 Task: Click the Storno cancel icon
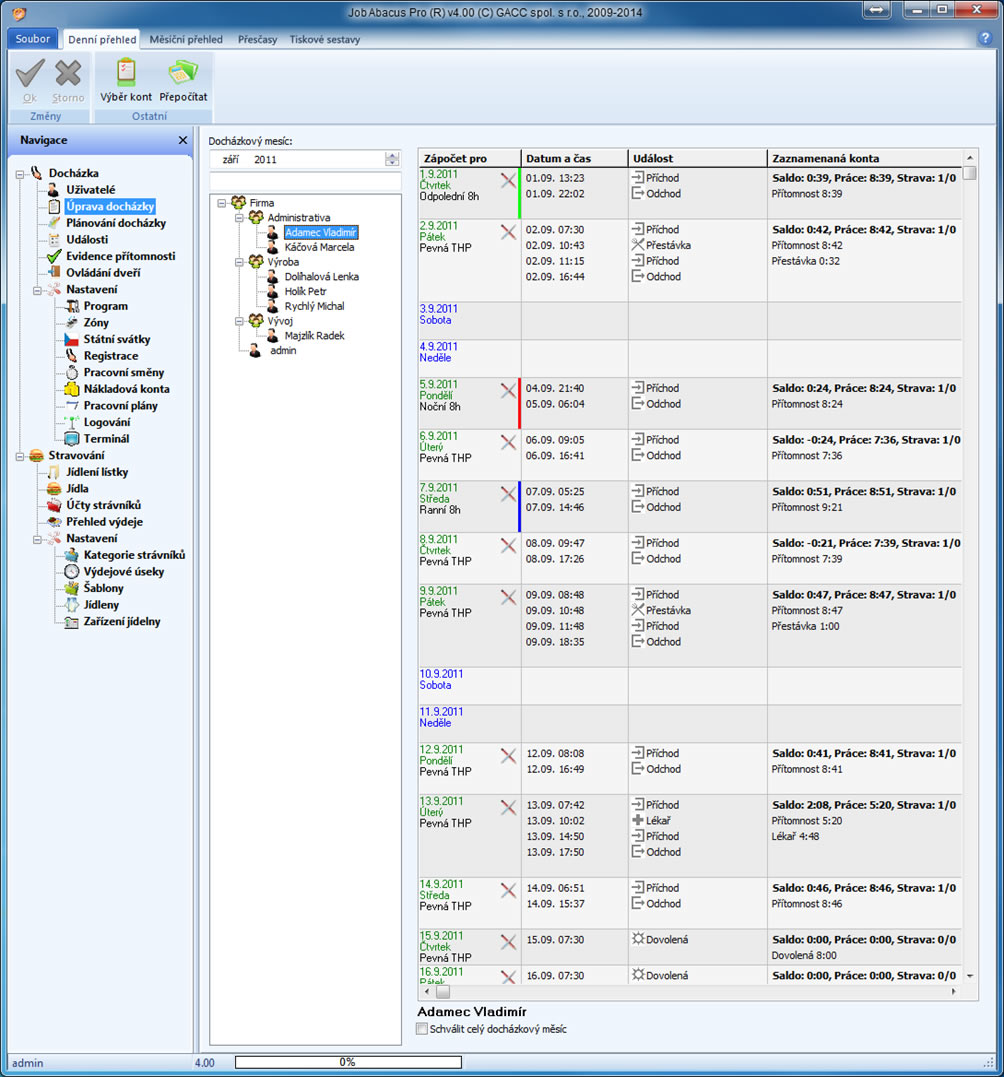coord(68,73)
